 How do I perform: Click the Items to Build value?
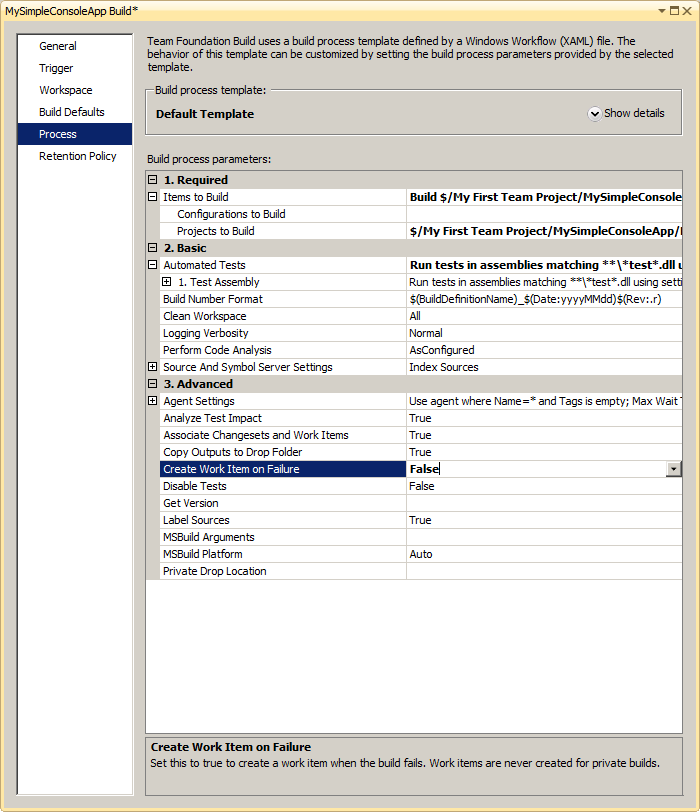[x=545, y=197]
